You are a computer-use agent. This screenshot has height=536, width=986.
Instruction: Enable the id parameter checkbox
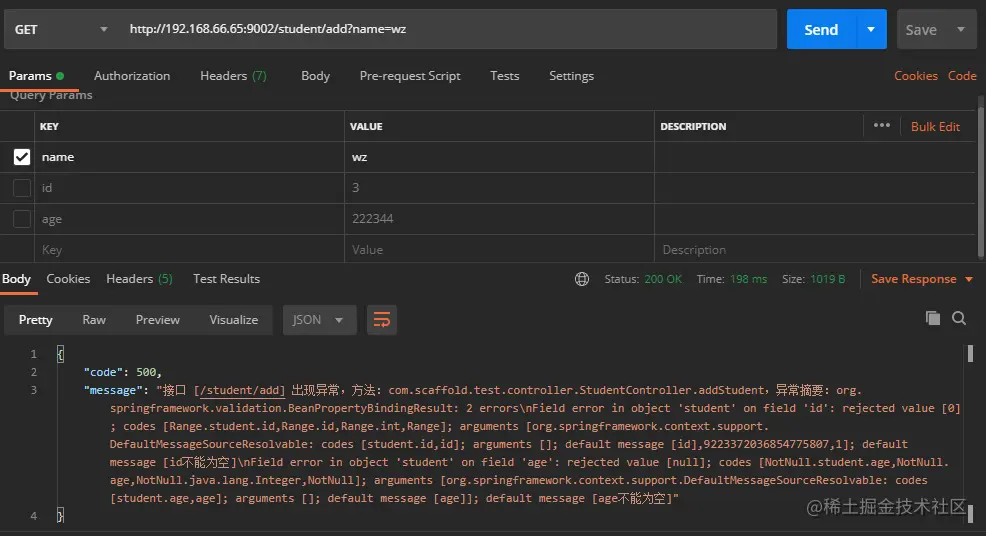coord(22,188)
